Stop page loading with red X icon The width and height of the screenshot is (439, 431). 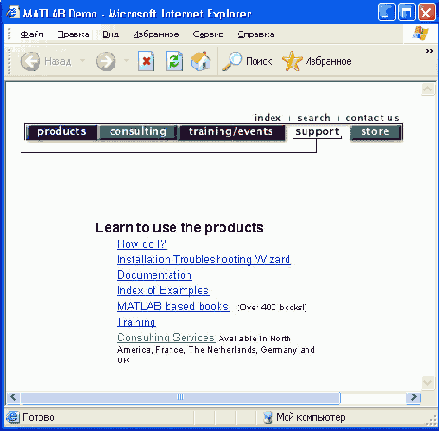(x=146, y=61)
